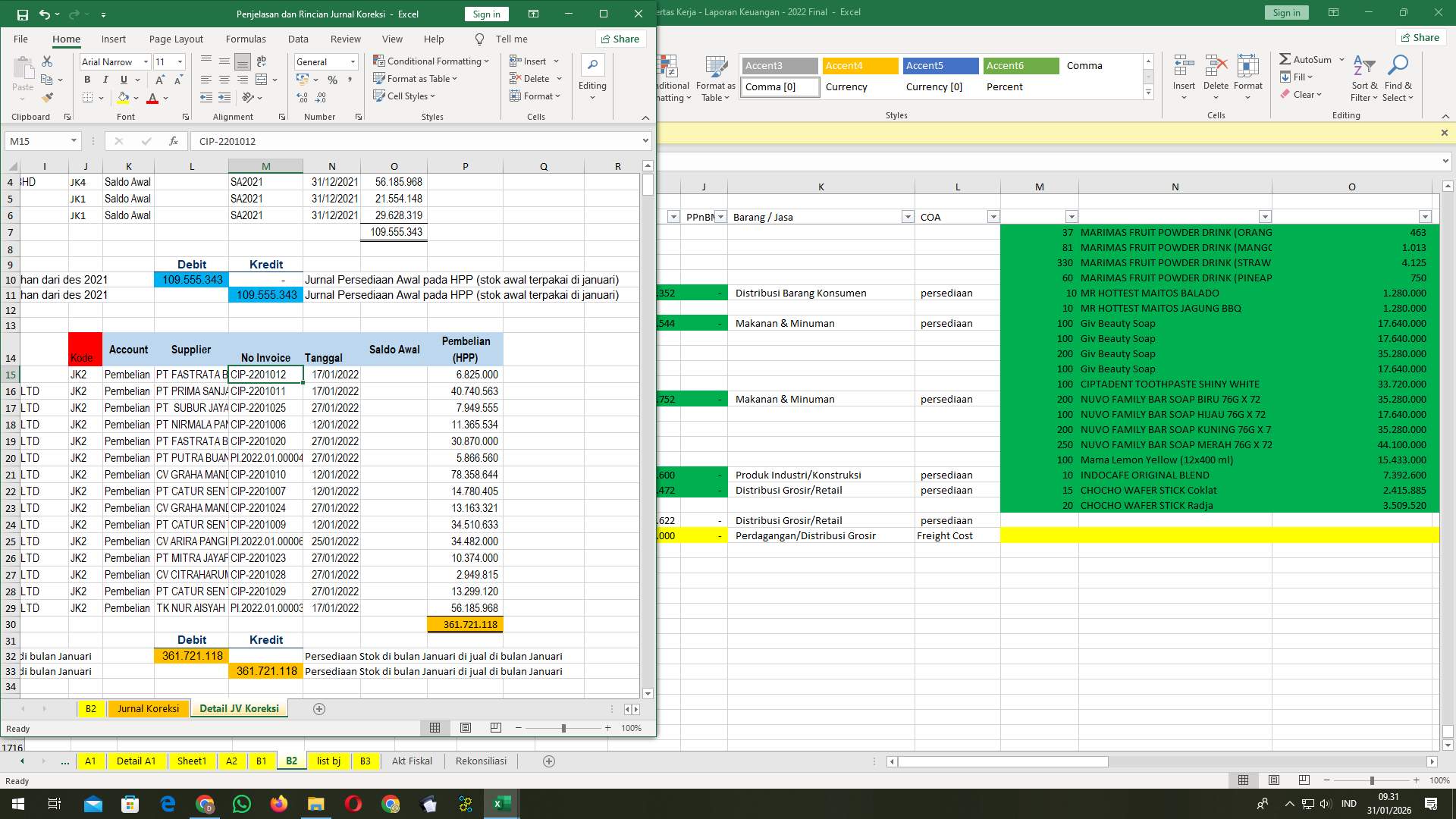The height and width of the screenshot is (819, 1456).
Task: Click the Share button
Action: coord(620,39)
